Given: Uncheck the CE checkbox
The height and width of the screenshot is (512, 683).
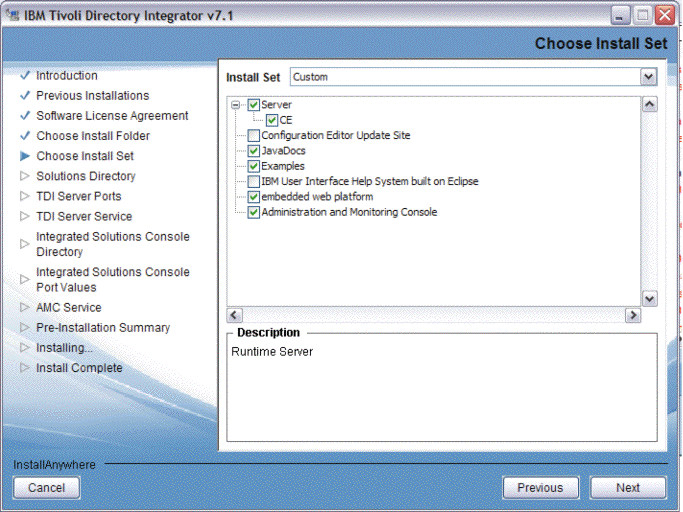Looking at the screenshot, I should (x=272, y=120).
